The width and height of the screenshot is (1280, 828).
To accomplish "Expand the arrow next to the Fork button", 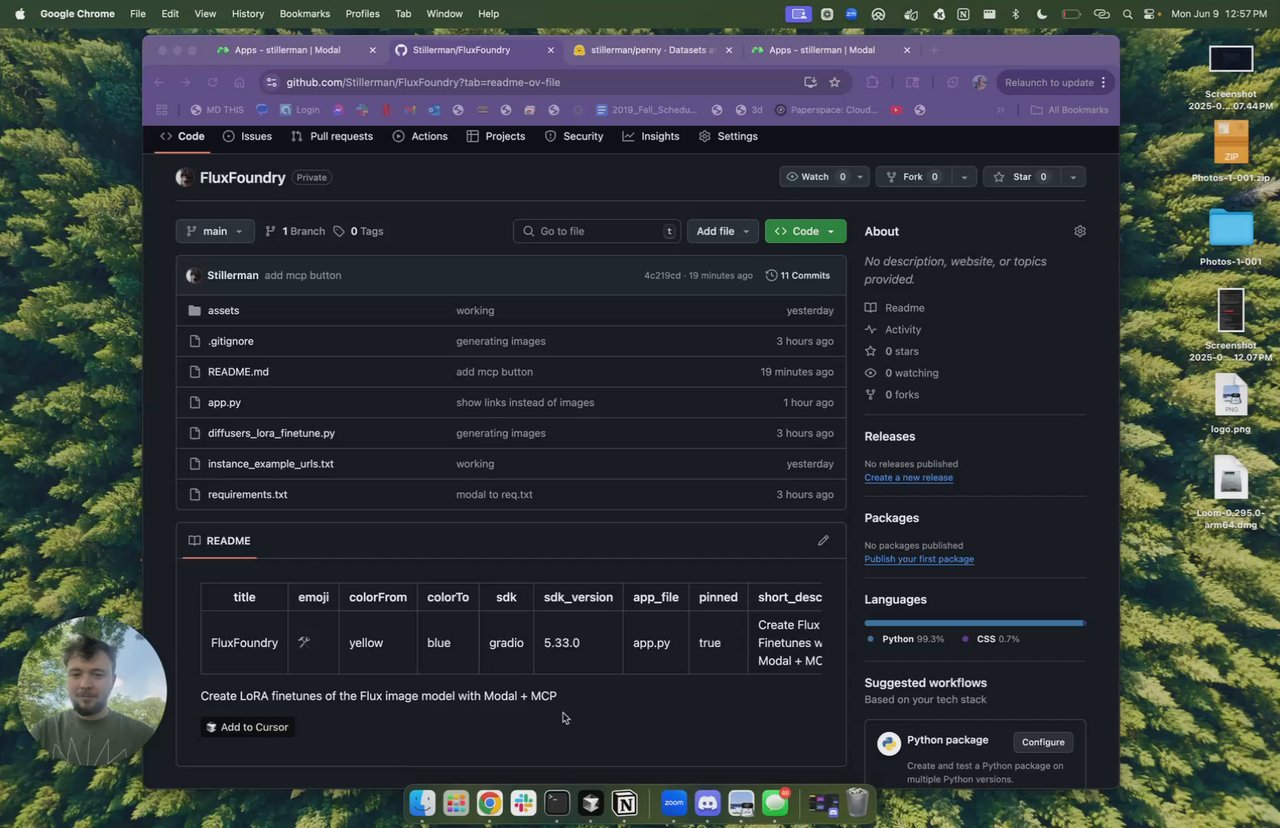I will coord(964,177).
